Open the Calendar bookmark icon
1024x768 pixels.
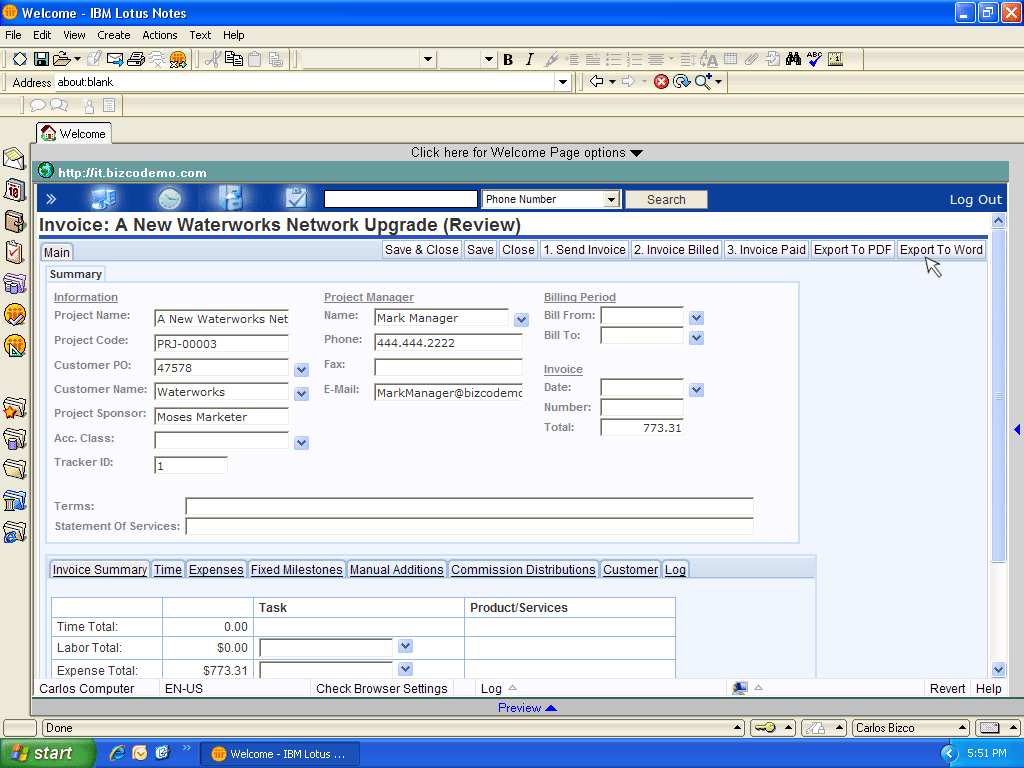coord(14,190)
